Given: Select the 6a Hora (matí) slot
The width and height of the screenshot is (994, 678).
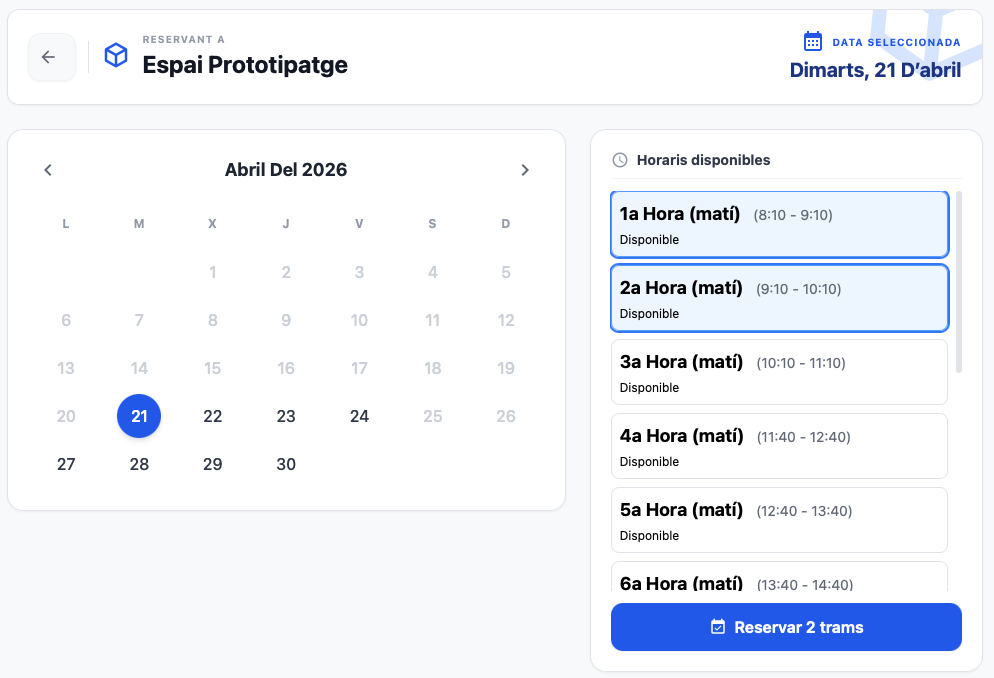Looking at the screenshot, I should click(x=778, y=580).
